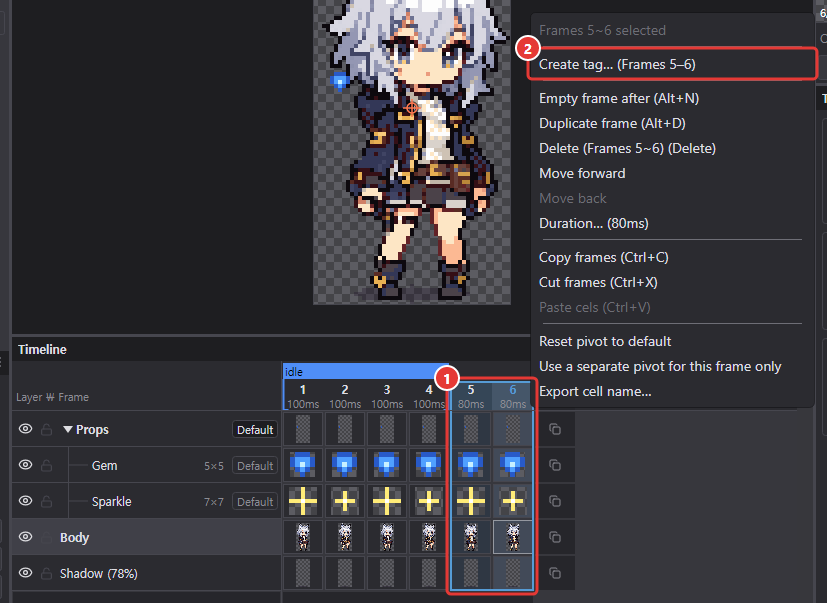Select Shadow cel in frame 1

pyautogui.click(x=303, y=573)
